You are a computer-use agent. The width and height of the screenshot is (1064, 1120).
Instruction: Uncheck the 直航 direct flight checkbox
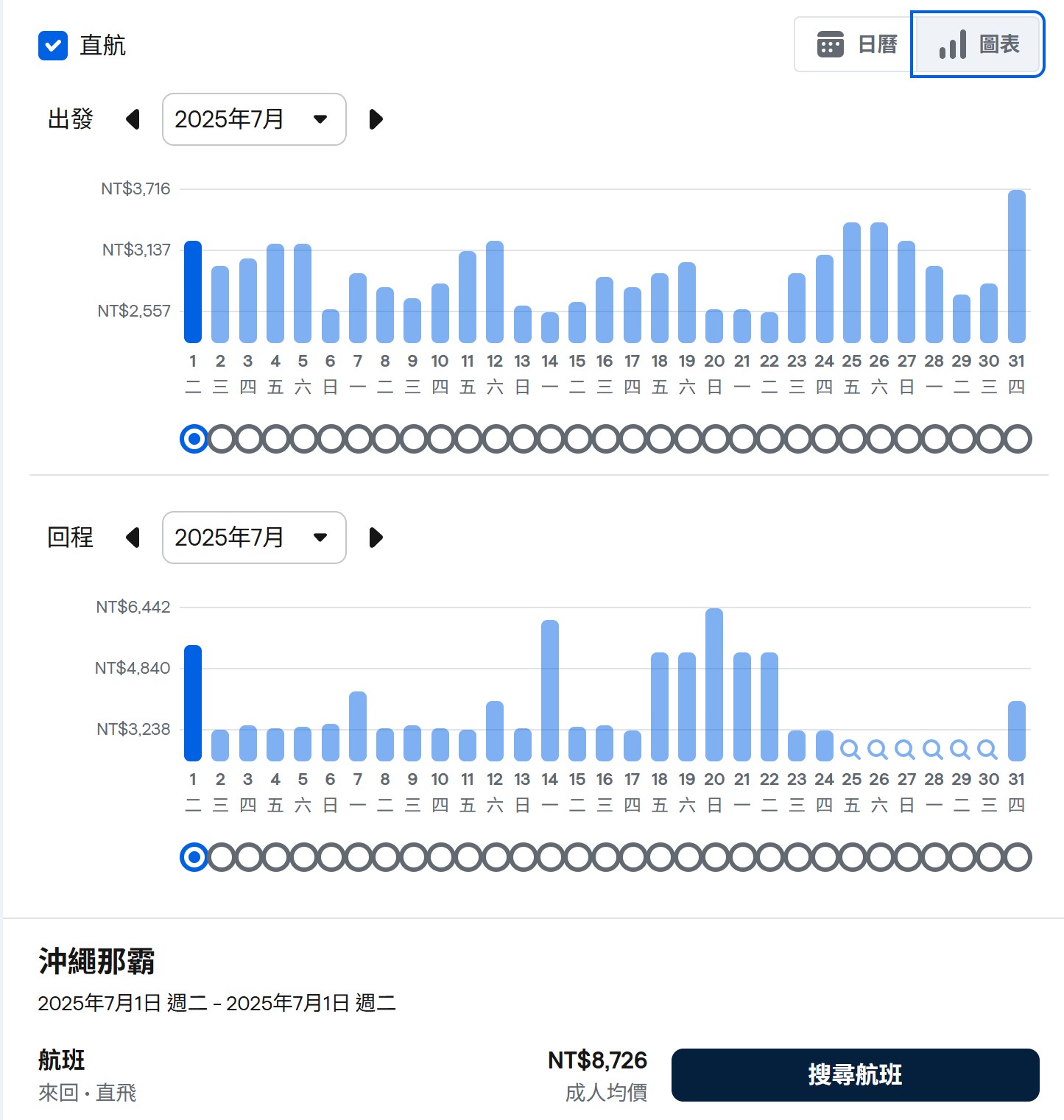pos(53,46)
